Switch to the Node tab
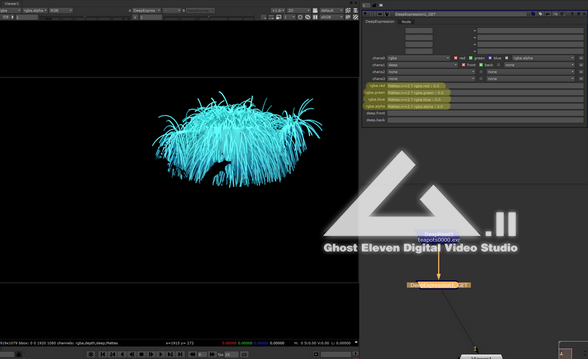The image size is (588, 361). [x=406, y=22]
